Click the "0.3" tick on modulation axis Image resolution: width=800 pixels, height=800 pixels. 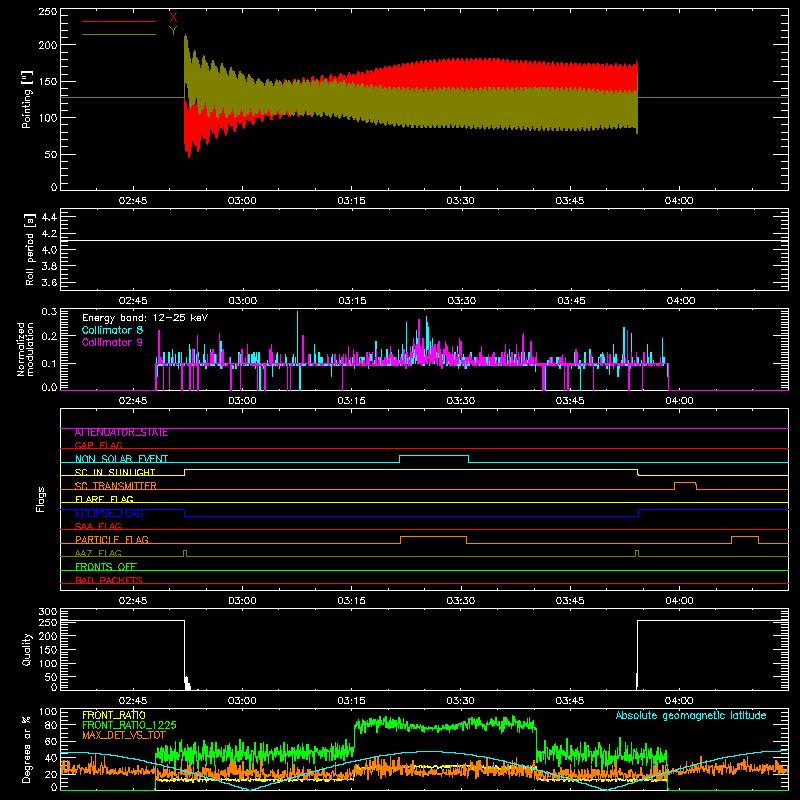(49, 311)
